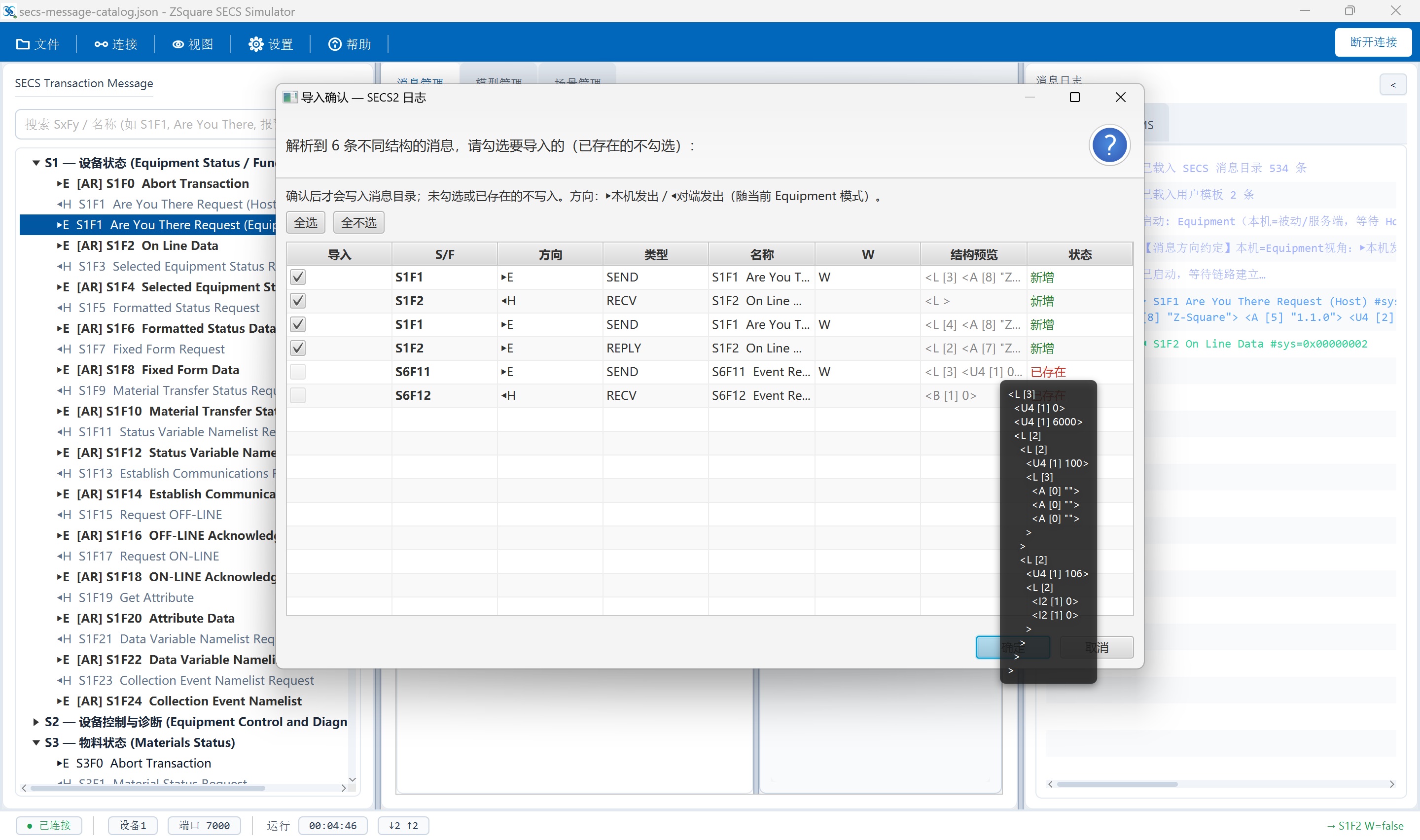Select highlighted S1F1 Are You There Request (Equip) item
The height and width of the screenshot is (840, 1420).
[x=148, y=225]
